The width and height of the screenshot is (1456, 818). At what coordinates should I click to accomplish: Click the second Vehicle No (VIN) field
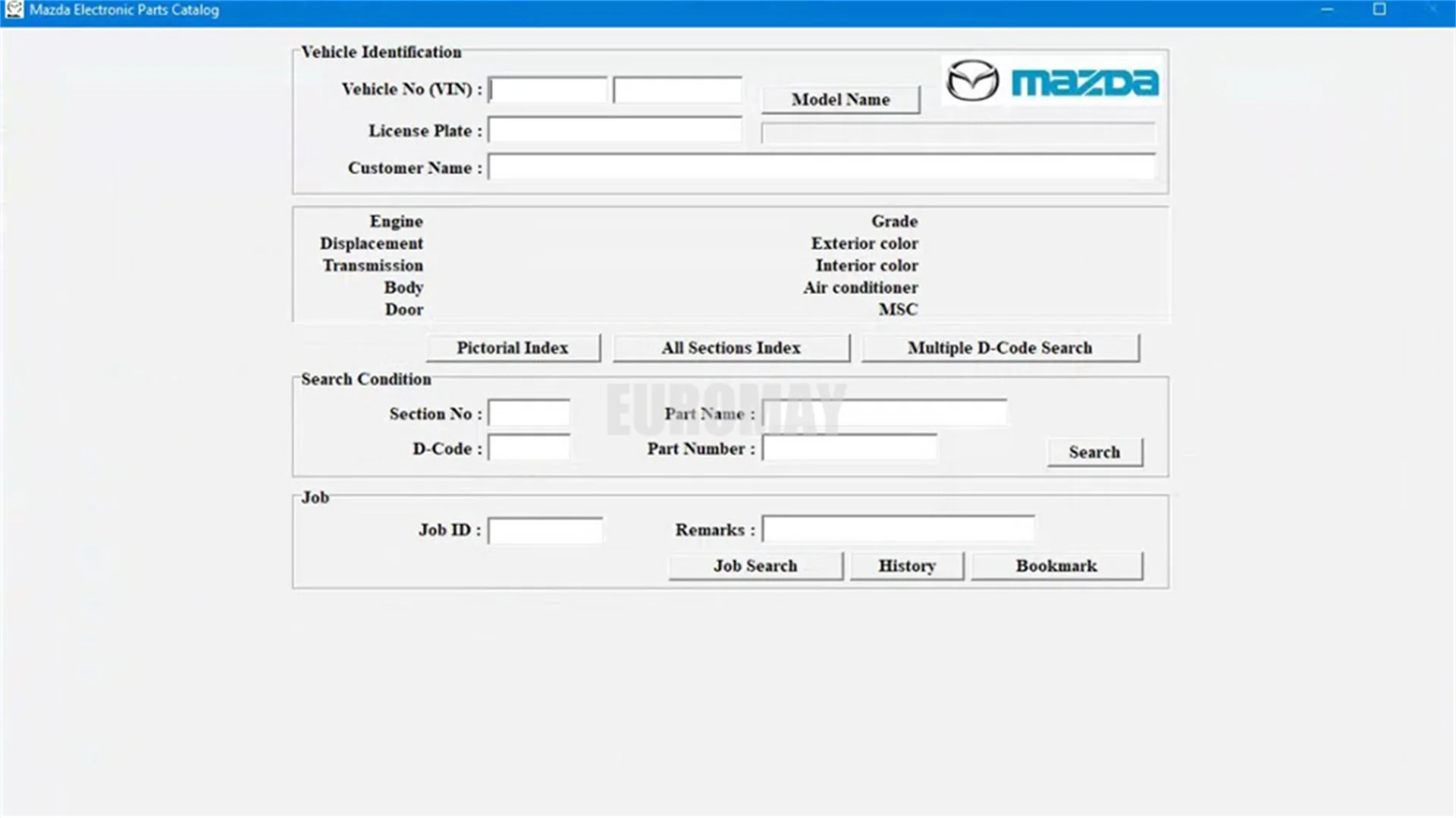676,89
